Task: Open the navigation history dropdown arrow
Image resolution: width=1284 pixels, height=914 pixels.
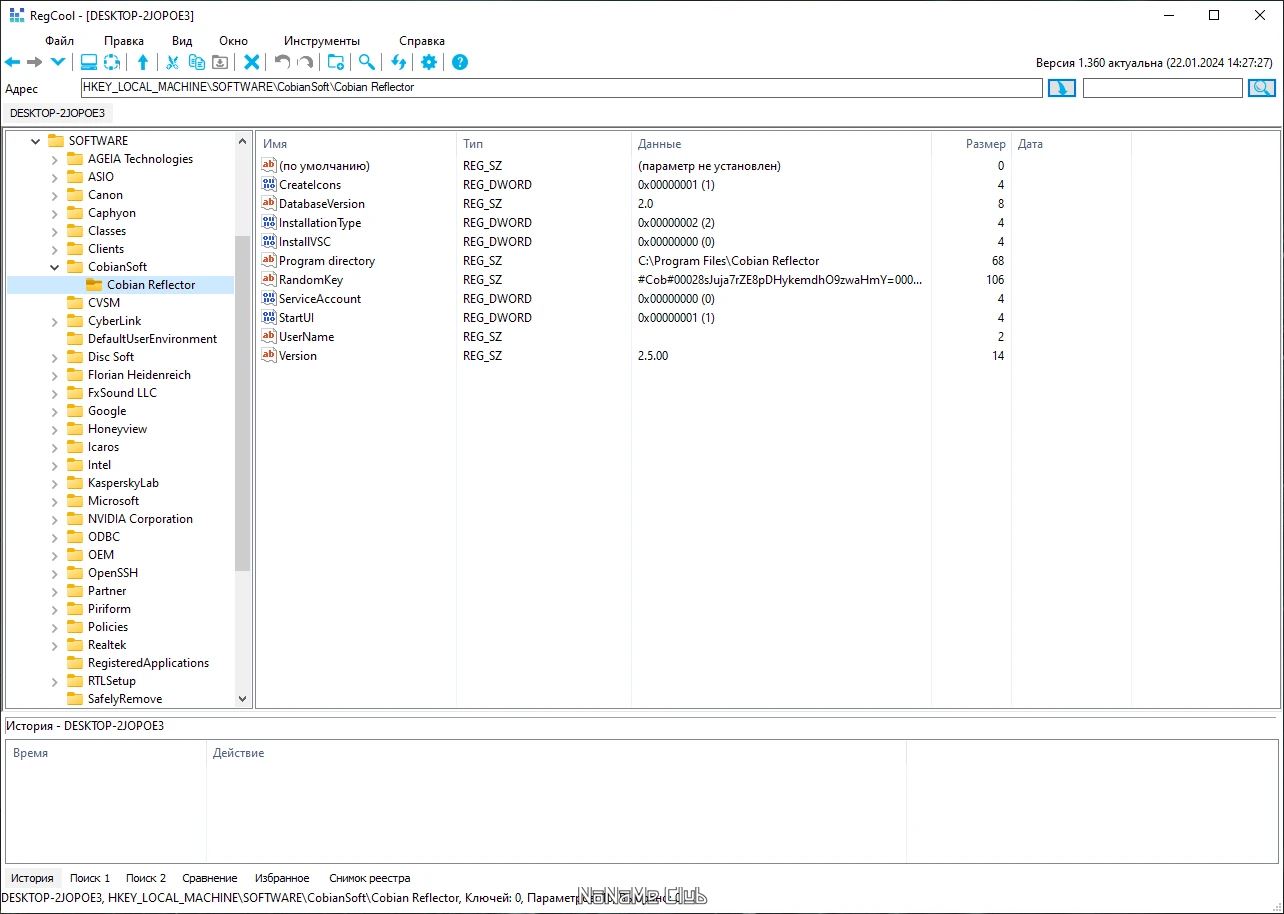Action: pyautogui.click(x=58, y=62)
